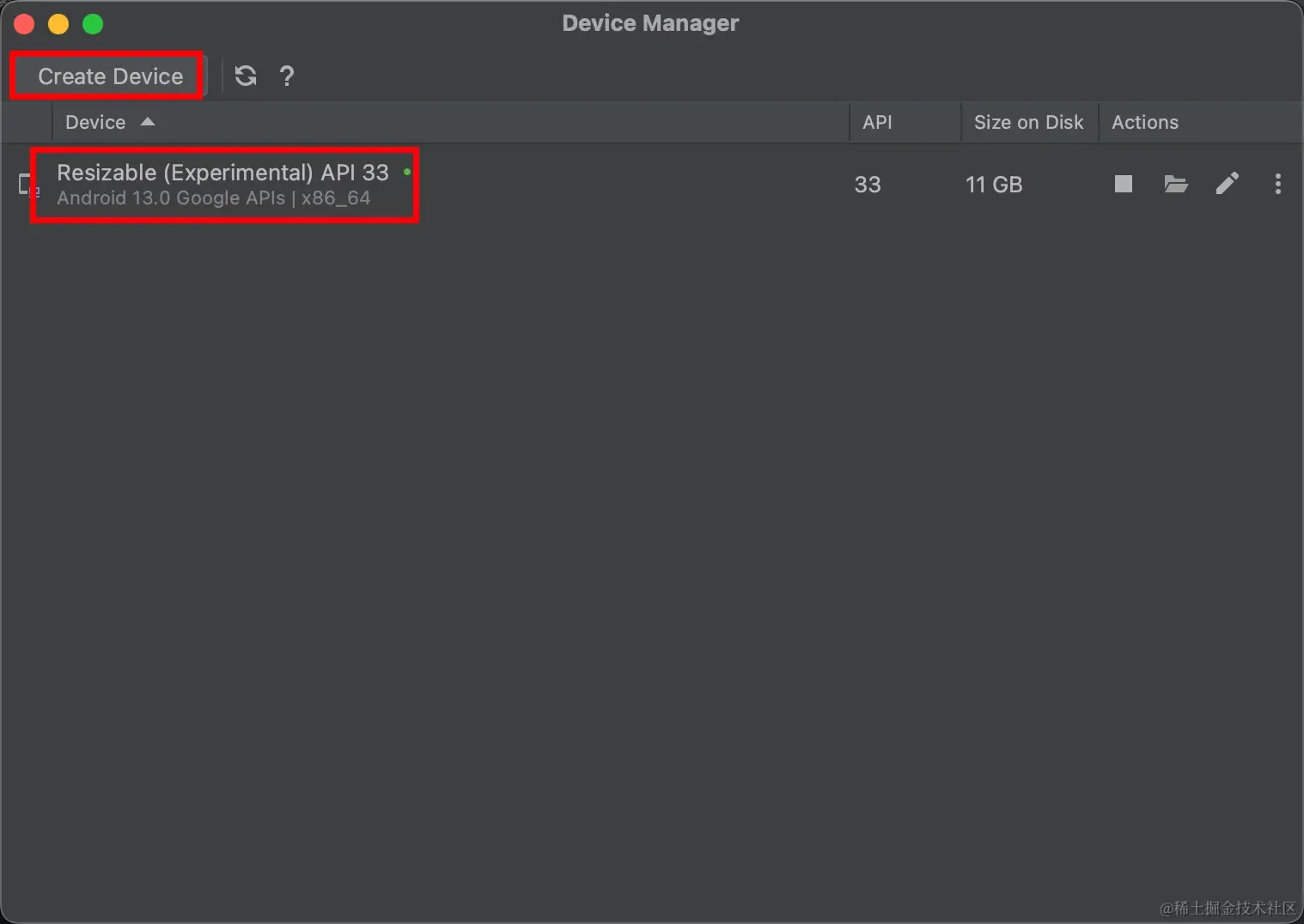Click the Create Device button
The width and height of the screenshot is (1304, 924).
(x=110, y=76)
